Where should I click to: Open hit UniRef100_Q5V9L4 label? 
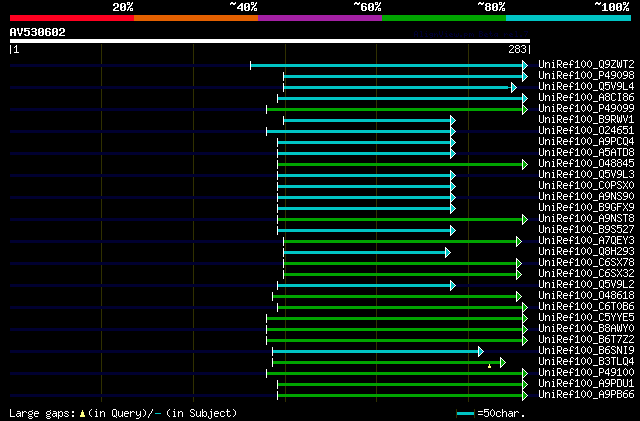tap(586, 87)
